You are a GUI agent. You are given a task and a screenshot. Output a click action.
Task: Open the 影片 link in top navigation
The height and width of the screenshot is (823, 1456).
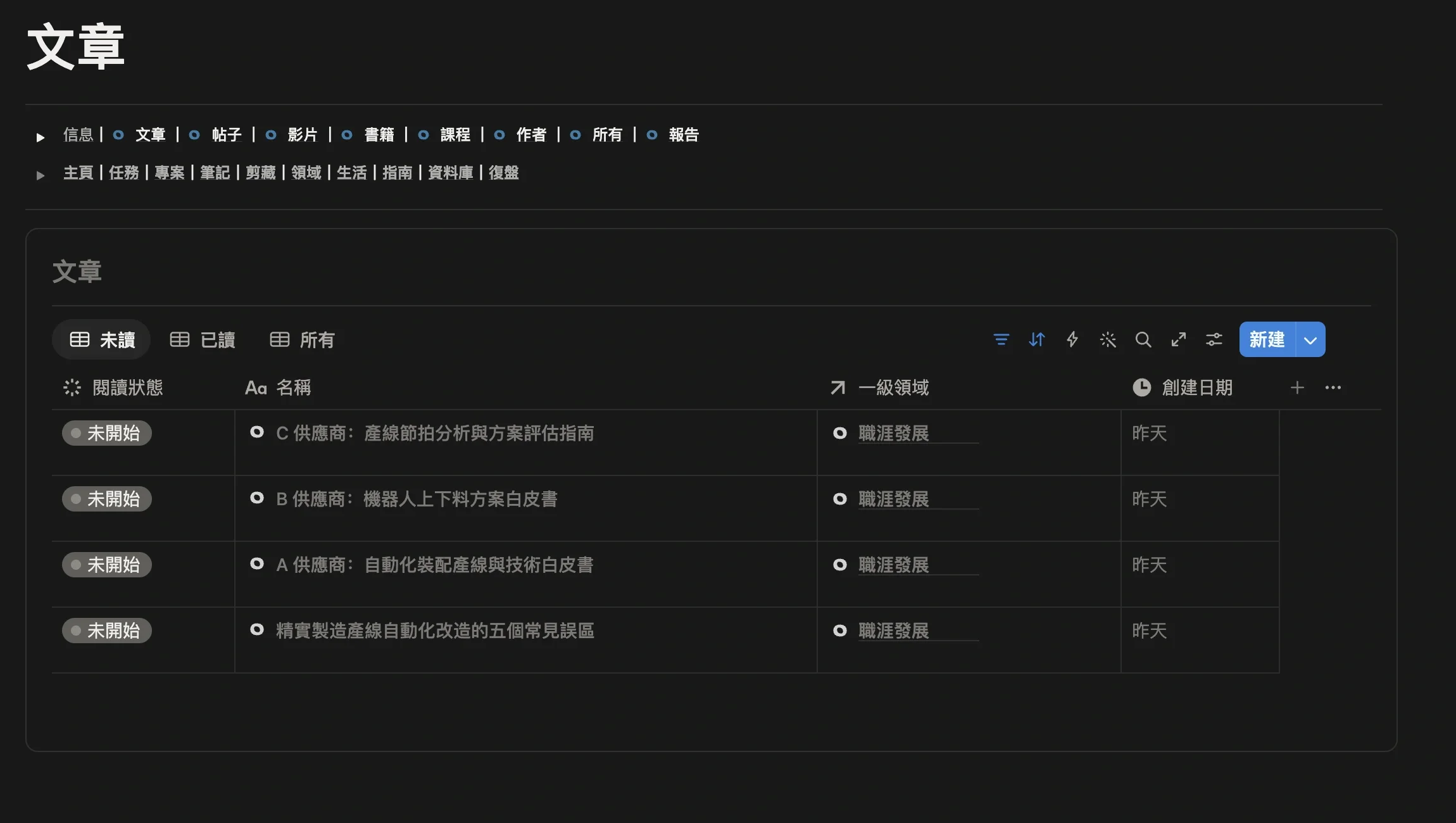click(303, 135)
